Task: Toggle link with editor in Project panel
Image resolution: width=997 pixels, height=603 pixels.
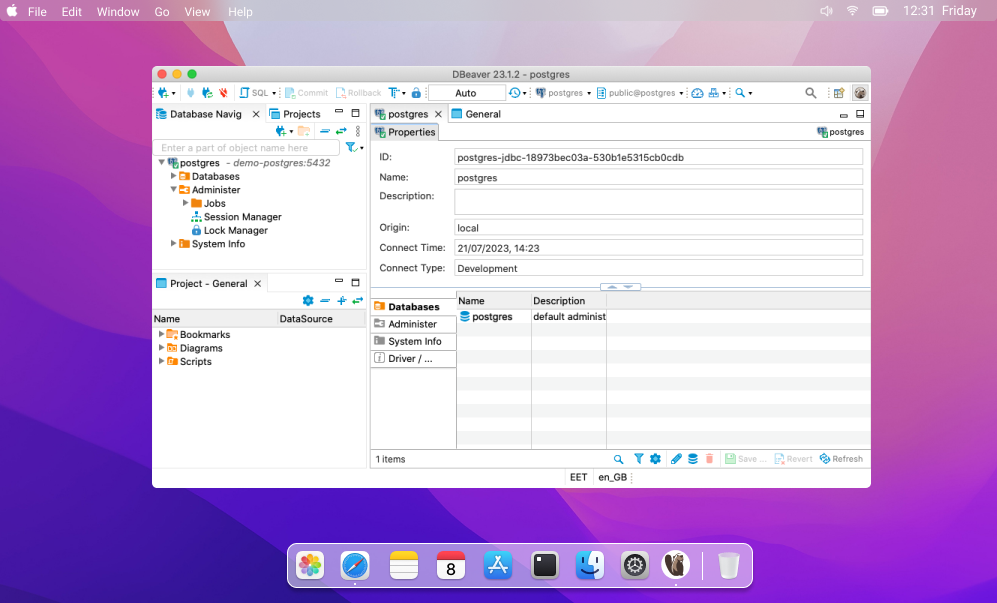Action: tap(357, 300)
